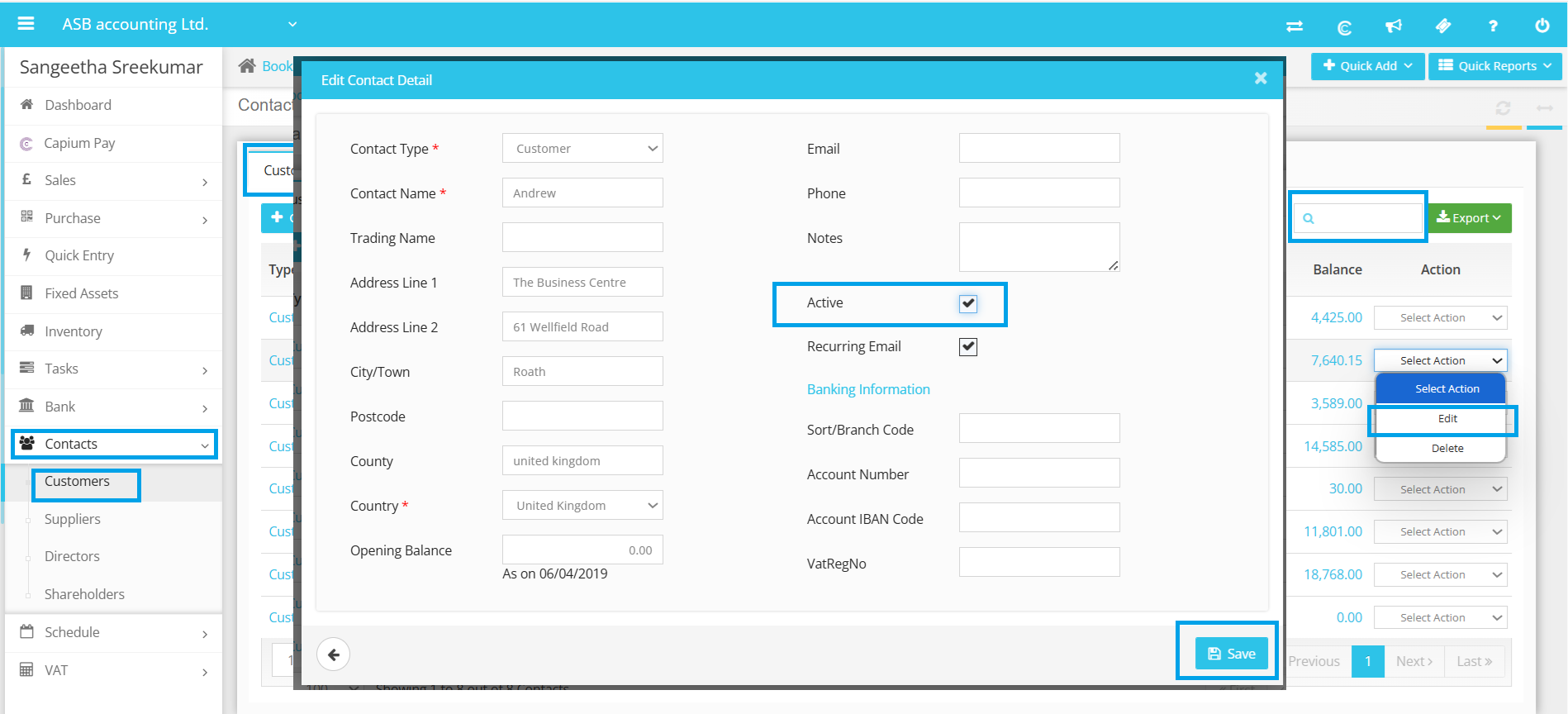Click the refresh icon above contacts table
The image size is (1568, 714).
(1504, 108)
